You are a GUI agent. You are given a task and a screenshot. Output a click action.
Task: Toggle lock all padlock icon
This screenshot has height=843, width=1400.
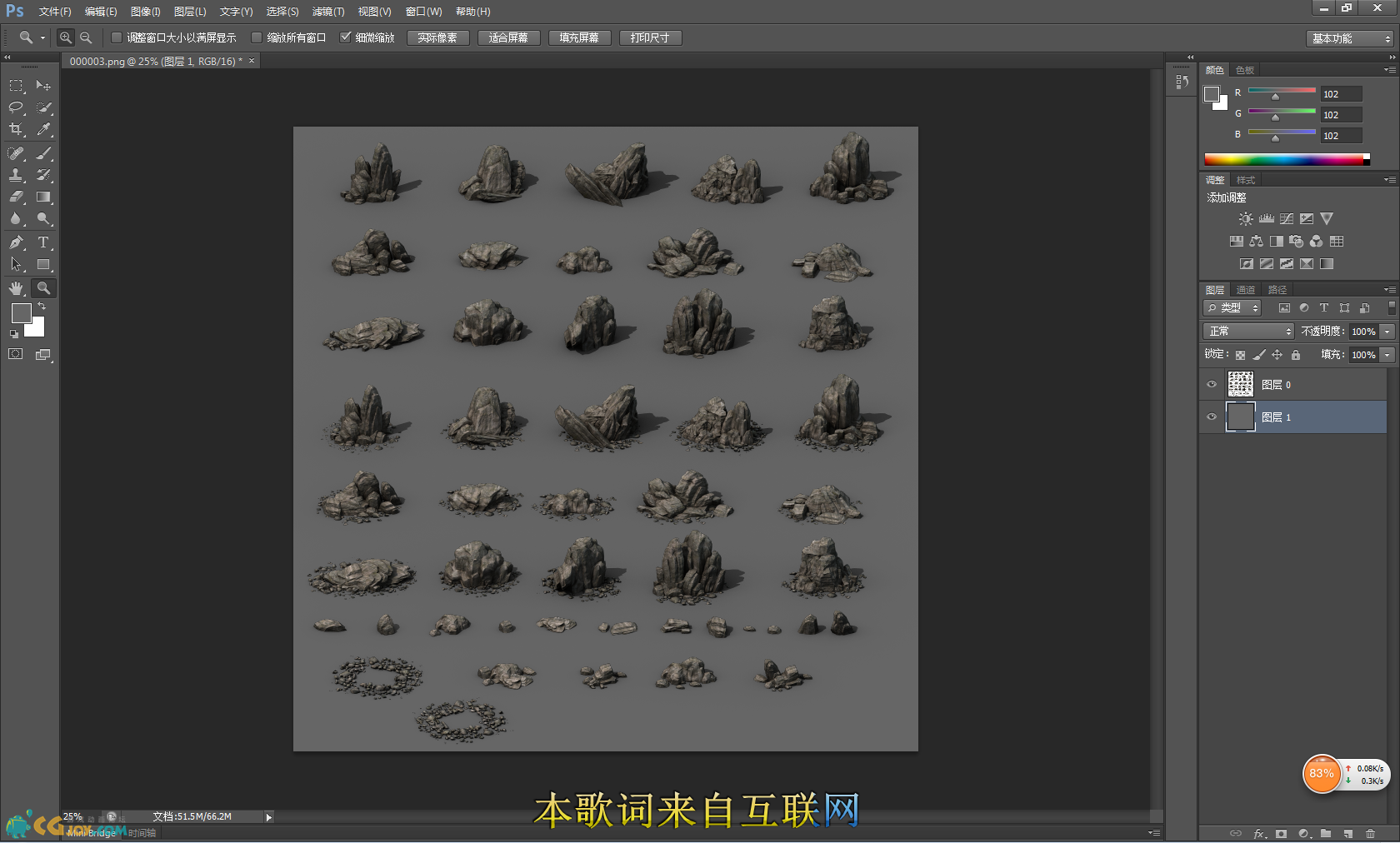pos(1296,355)
